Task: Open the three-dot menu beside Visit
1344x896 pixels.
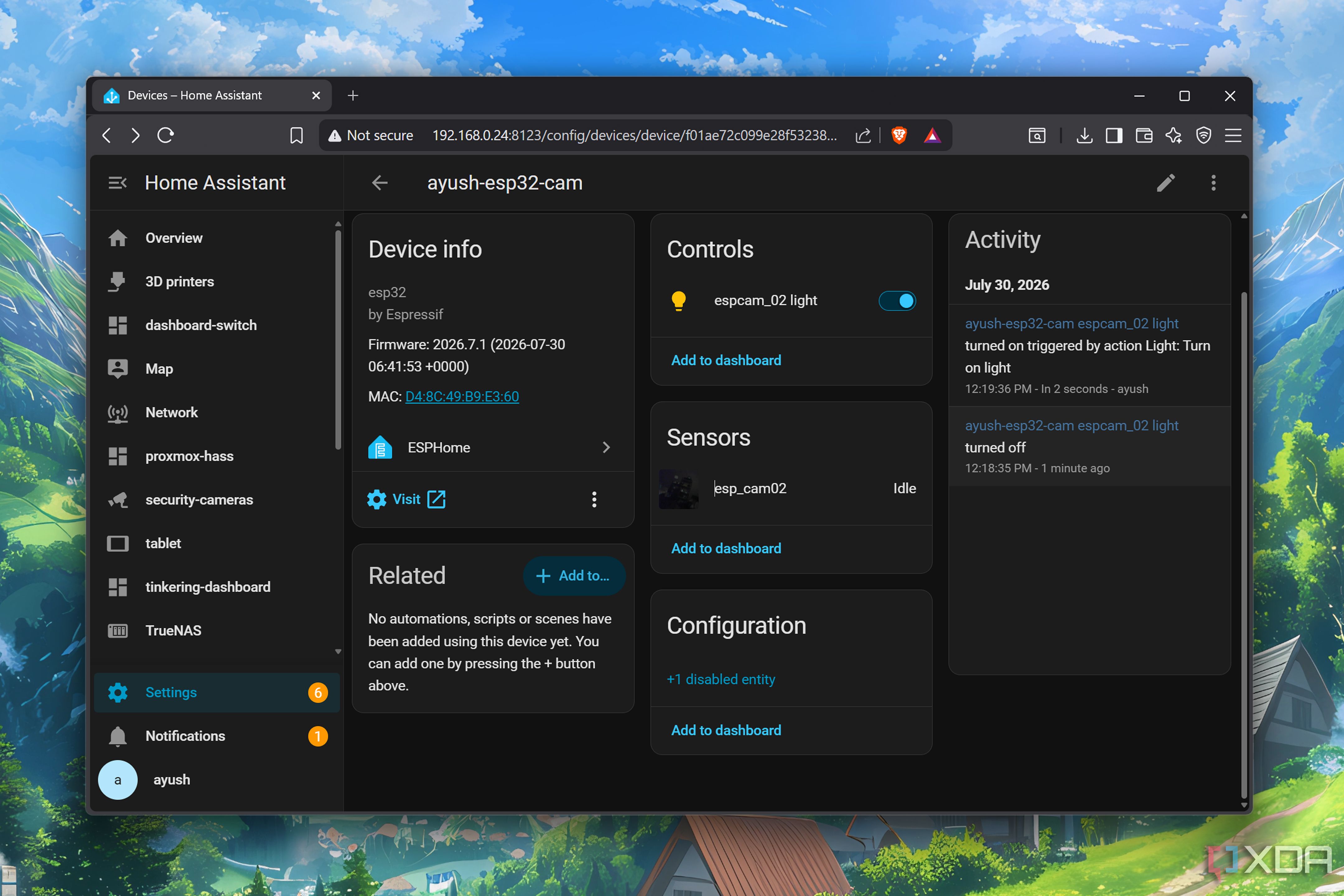Action: 594,499
